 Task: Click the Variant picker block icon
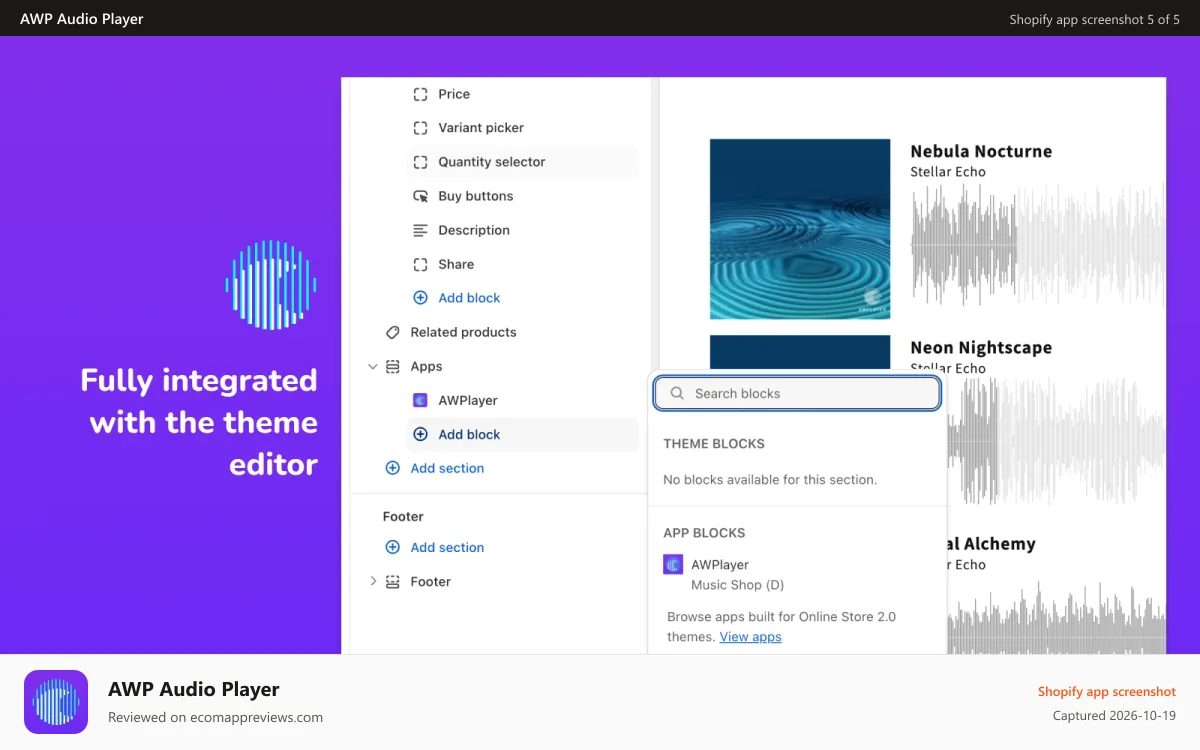click(420, 128)
